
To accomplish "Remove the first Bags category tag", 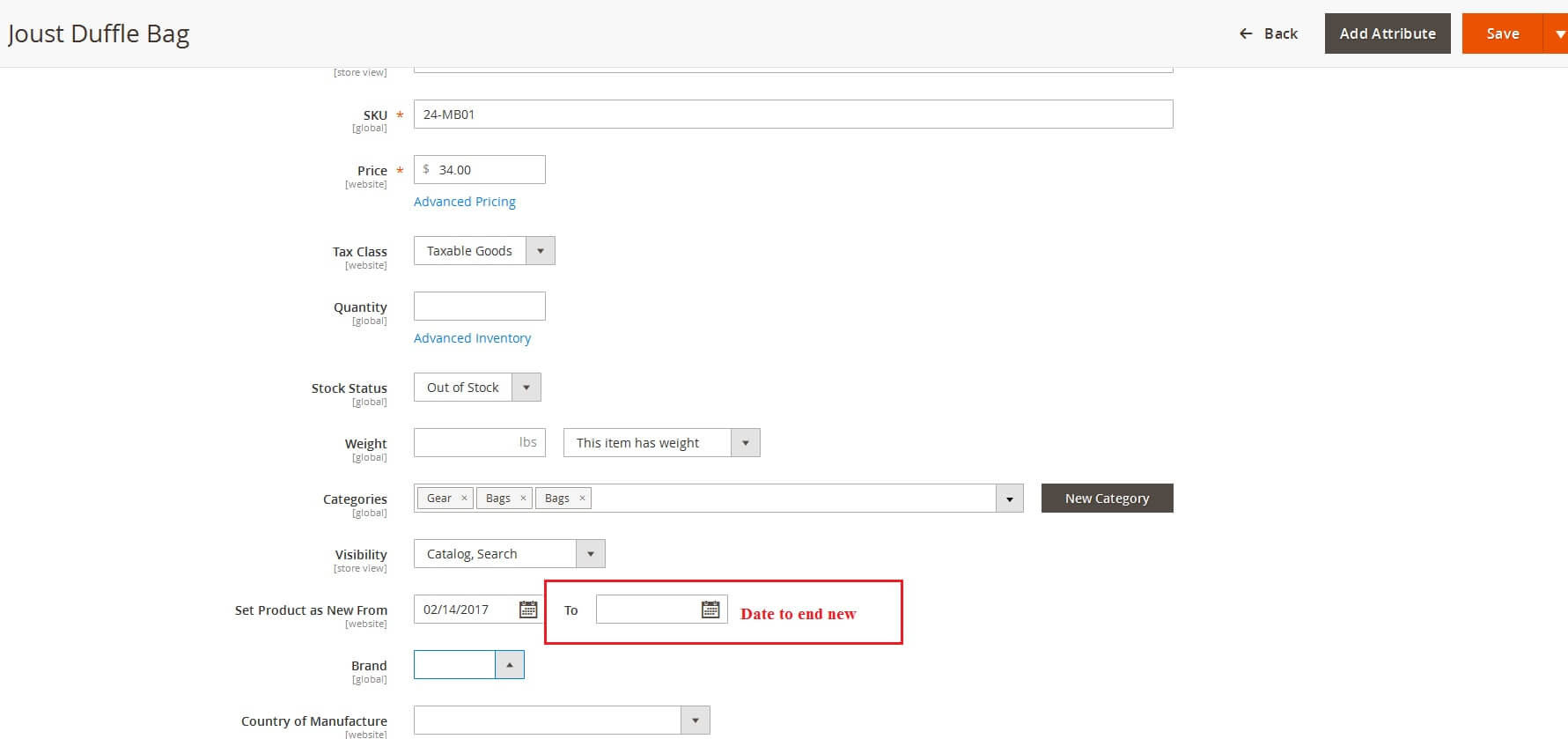I will pyautogui.click(x=523, y=498).
